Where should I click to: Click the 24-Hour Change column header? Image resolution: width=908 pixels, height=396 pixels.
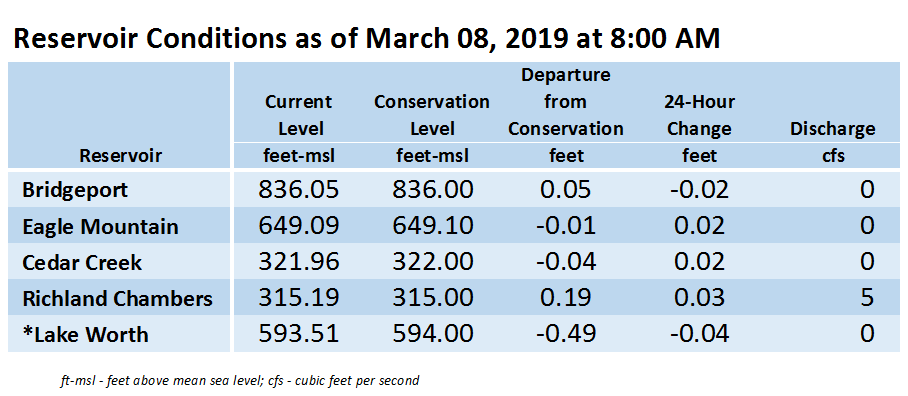(x=700, y=128)
